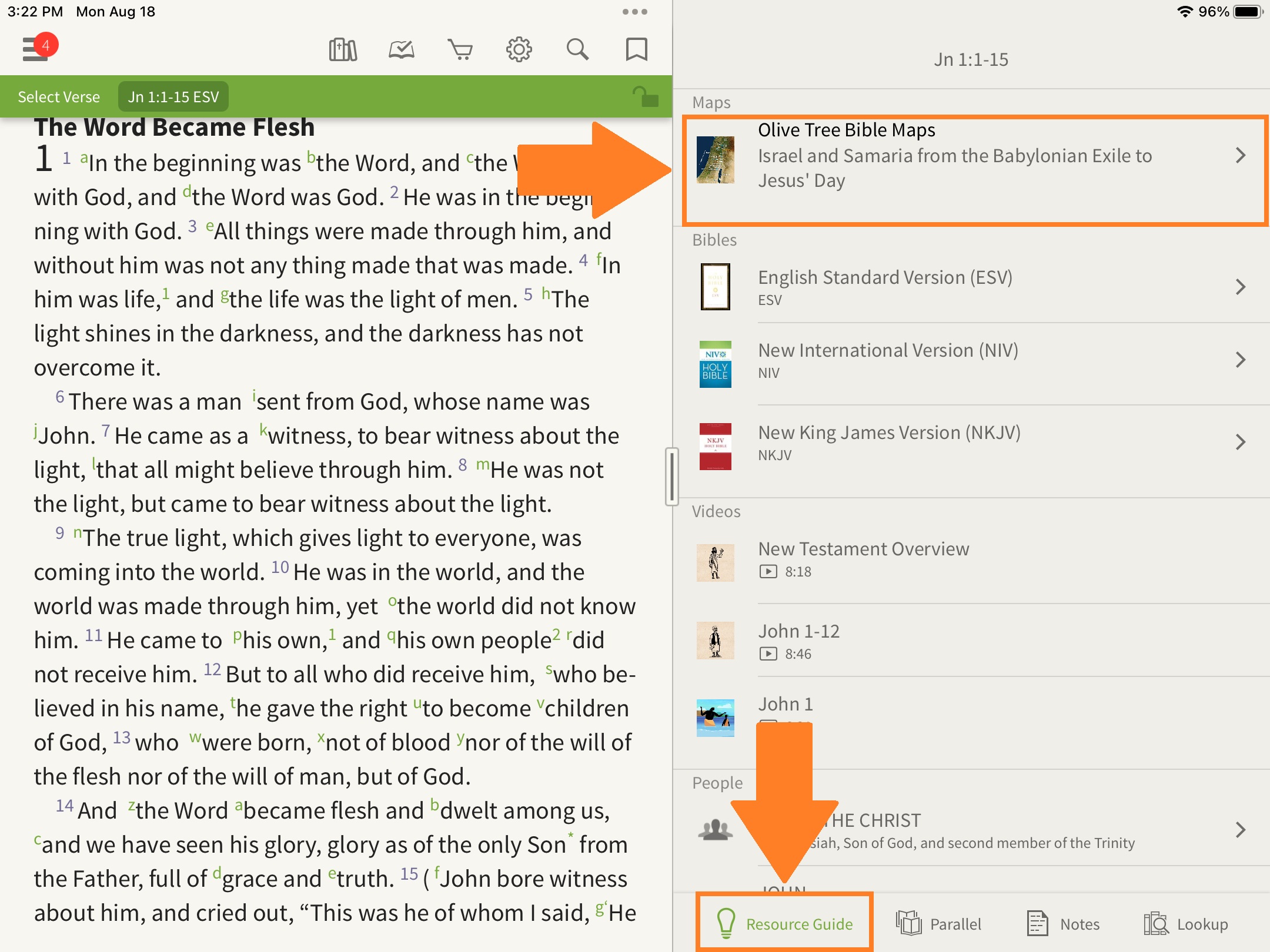1270x952 pixels.
Task: Tap the Parallel tab books icon
Action: pos(909,924)
